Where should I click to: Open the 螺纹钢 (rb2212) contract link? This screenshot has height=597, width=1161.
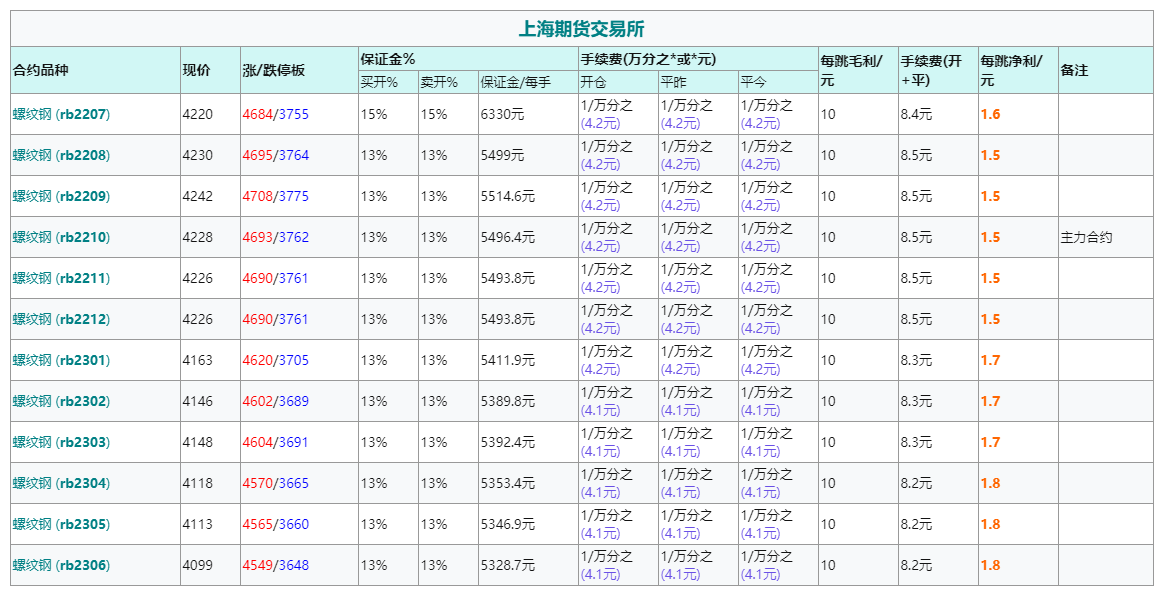(61, 319)
